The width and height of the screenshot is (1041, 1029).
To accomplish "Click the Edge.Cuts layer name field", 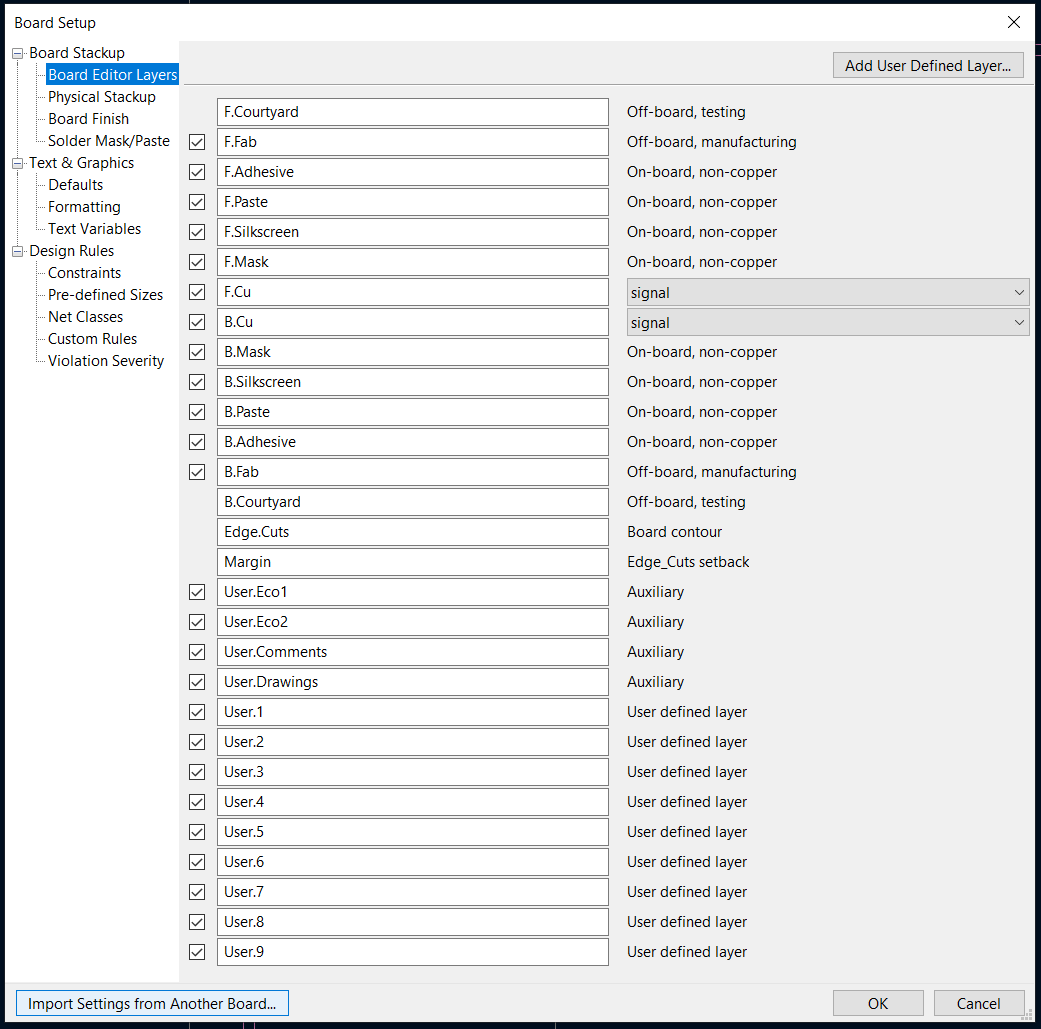I will 412,532.
